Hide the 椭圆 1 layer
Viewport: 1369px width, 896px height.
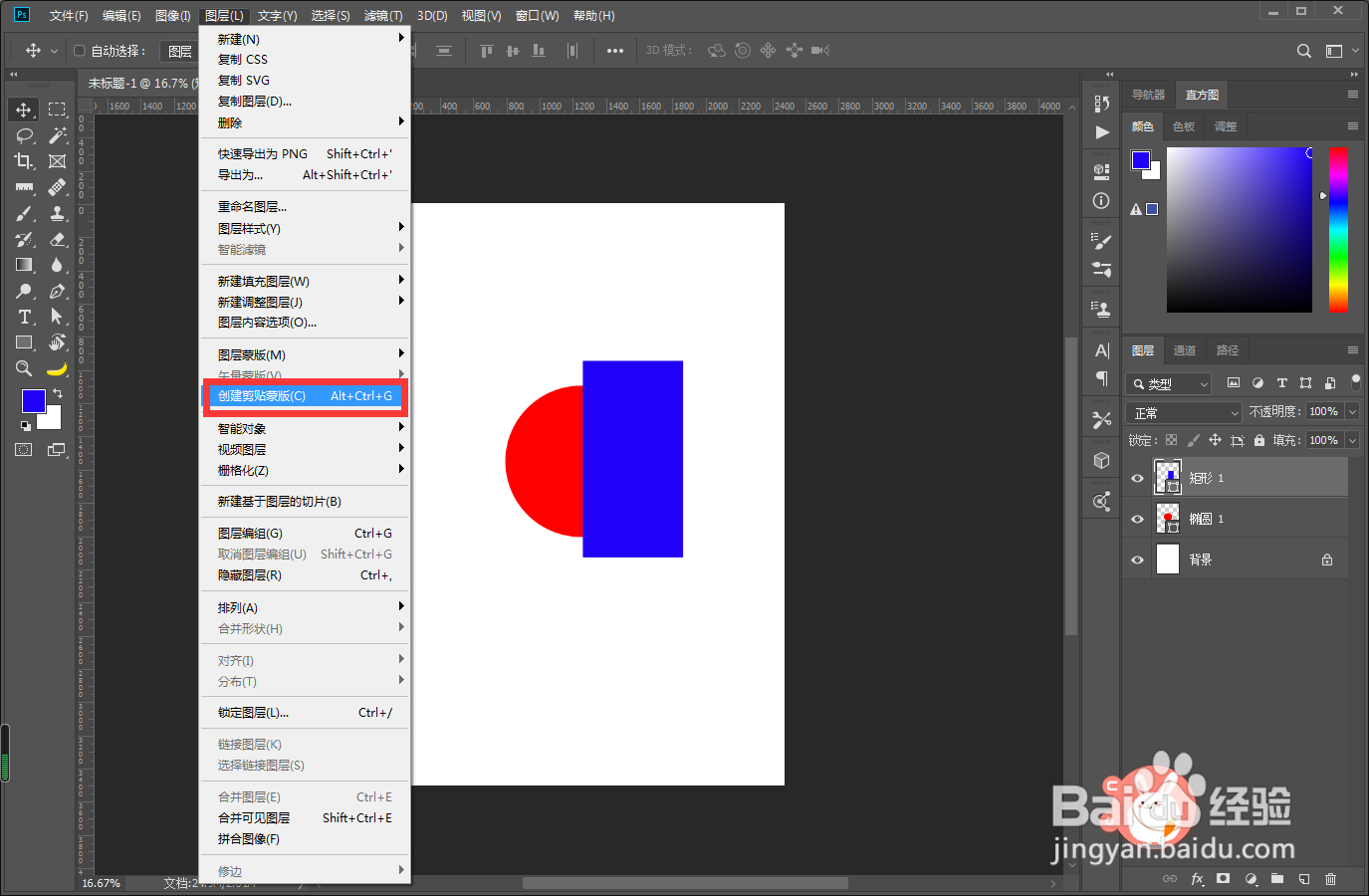coord(1137,520)
